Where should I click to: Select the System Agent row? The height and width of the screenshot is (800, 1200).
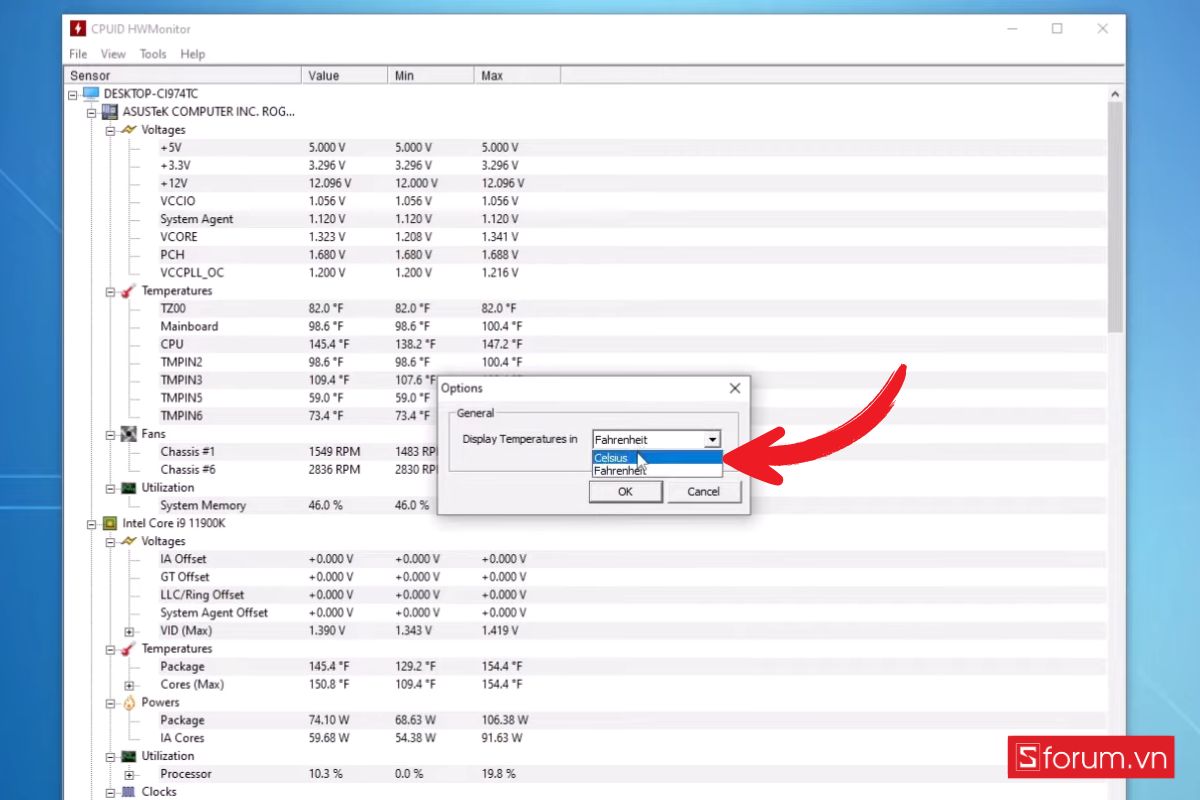pos(586,219)
